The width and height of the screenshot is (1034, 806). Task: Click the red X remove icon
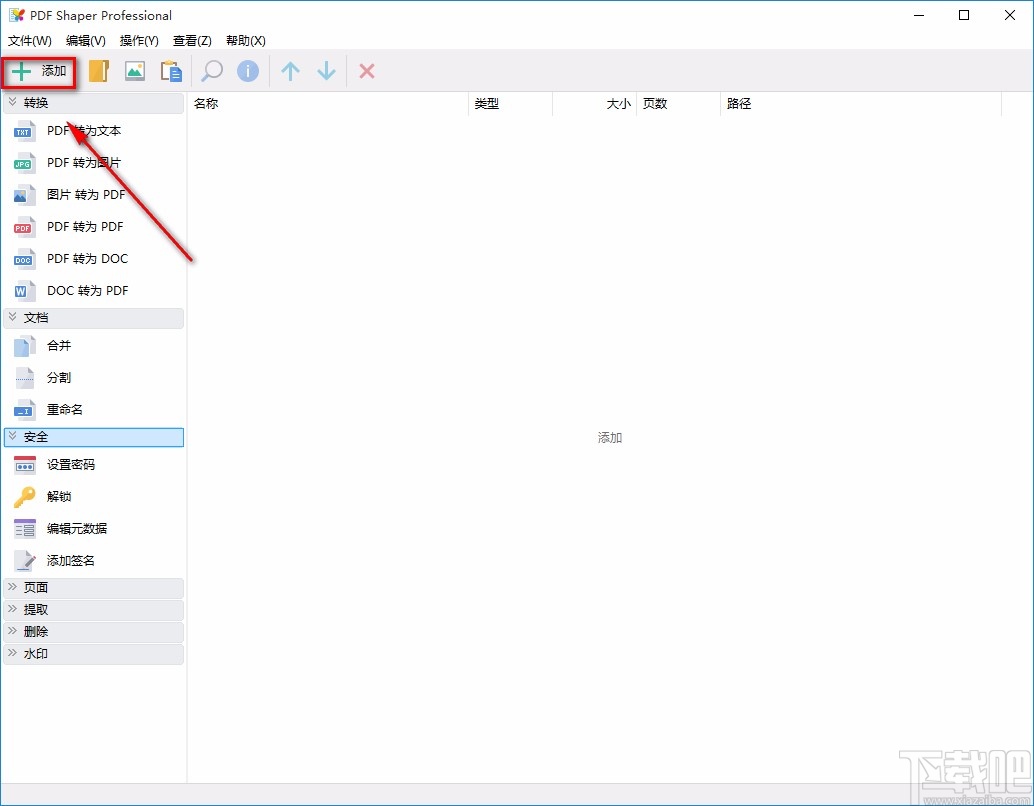(367, 71)
